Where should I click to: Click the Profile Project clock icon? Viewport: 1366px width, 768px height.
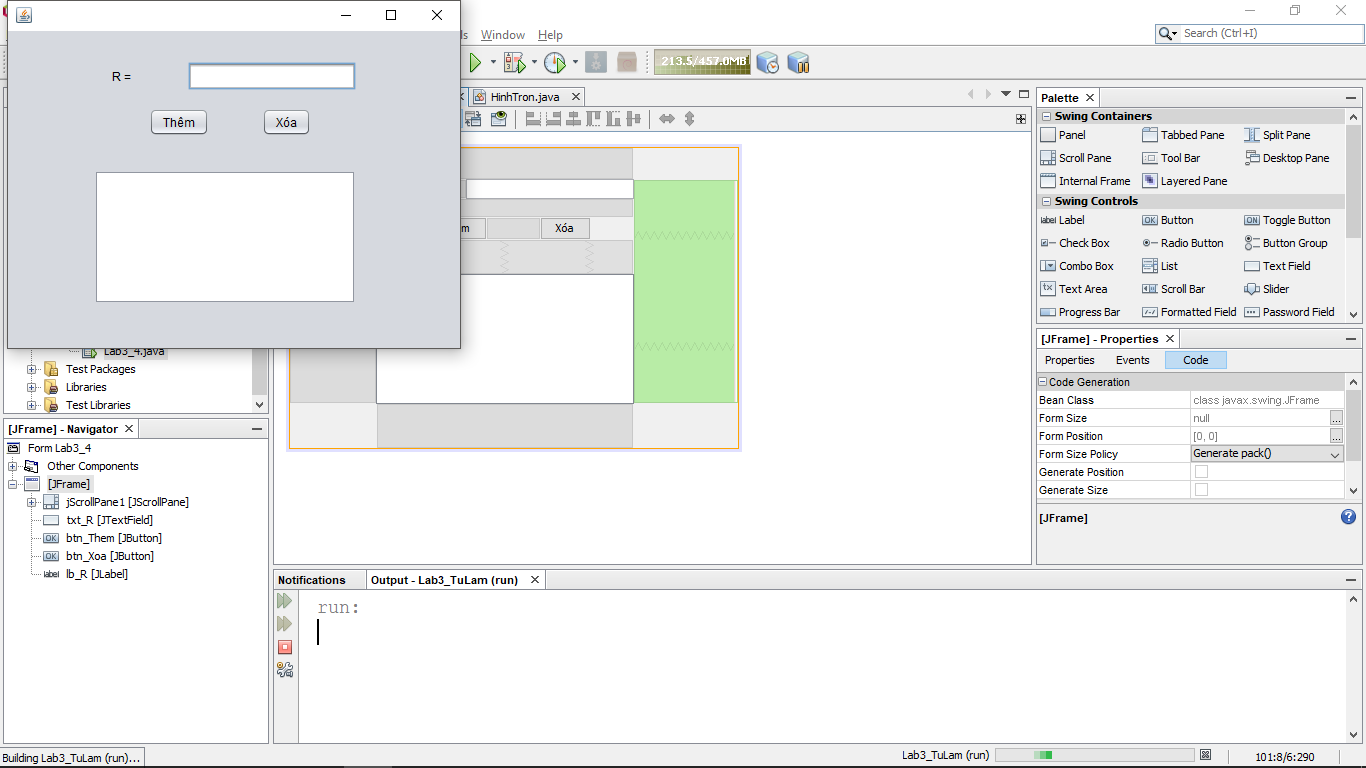[x=554, y=63]
